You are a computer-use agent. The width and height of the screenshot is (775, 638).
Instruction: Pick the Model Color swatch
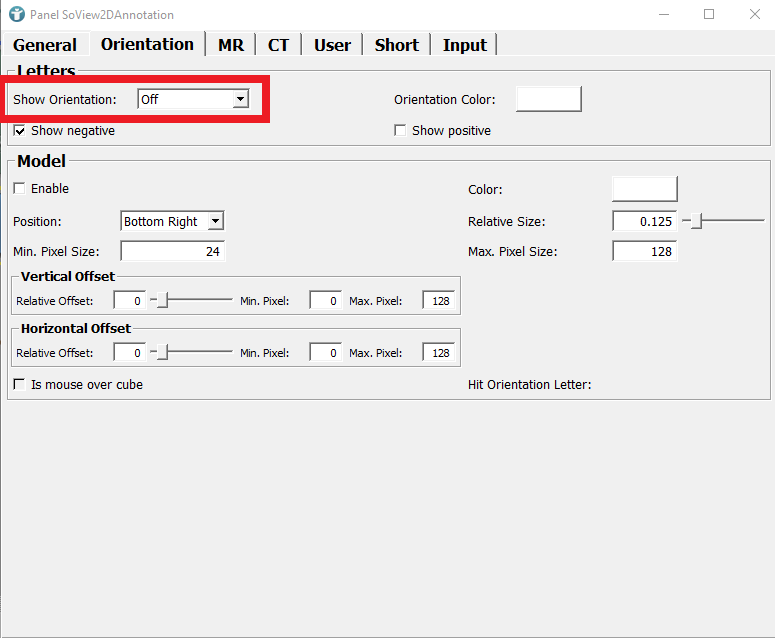pyautogui.click(x=644, y=189)
